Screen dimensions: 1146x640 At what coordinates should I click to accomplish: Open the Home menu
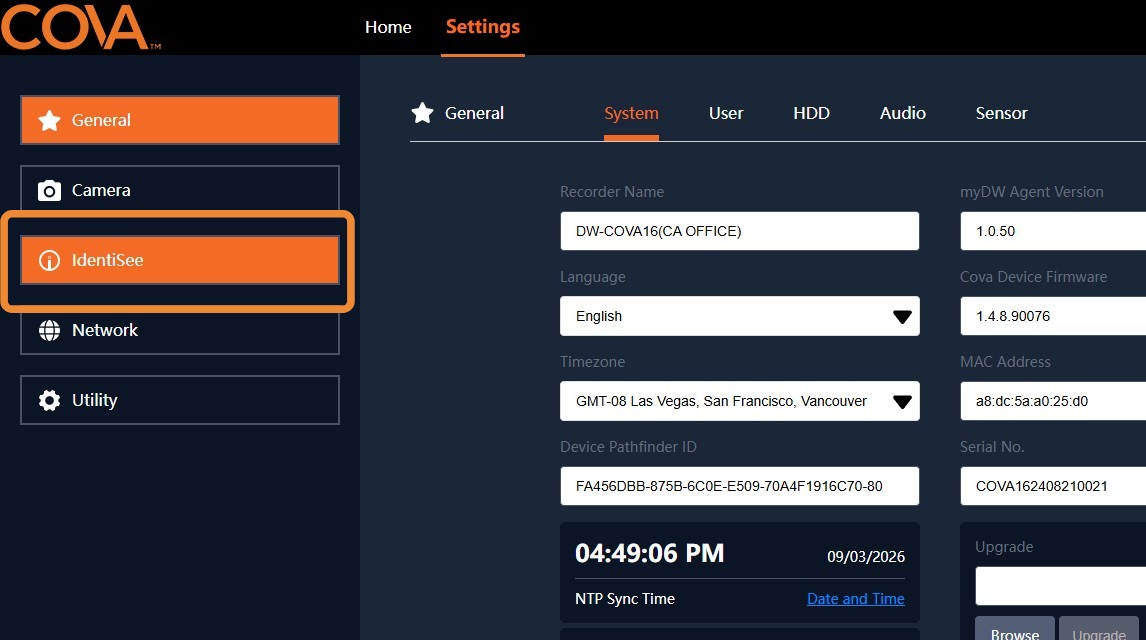point(388,27)
